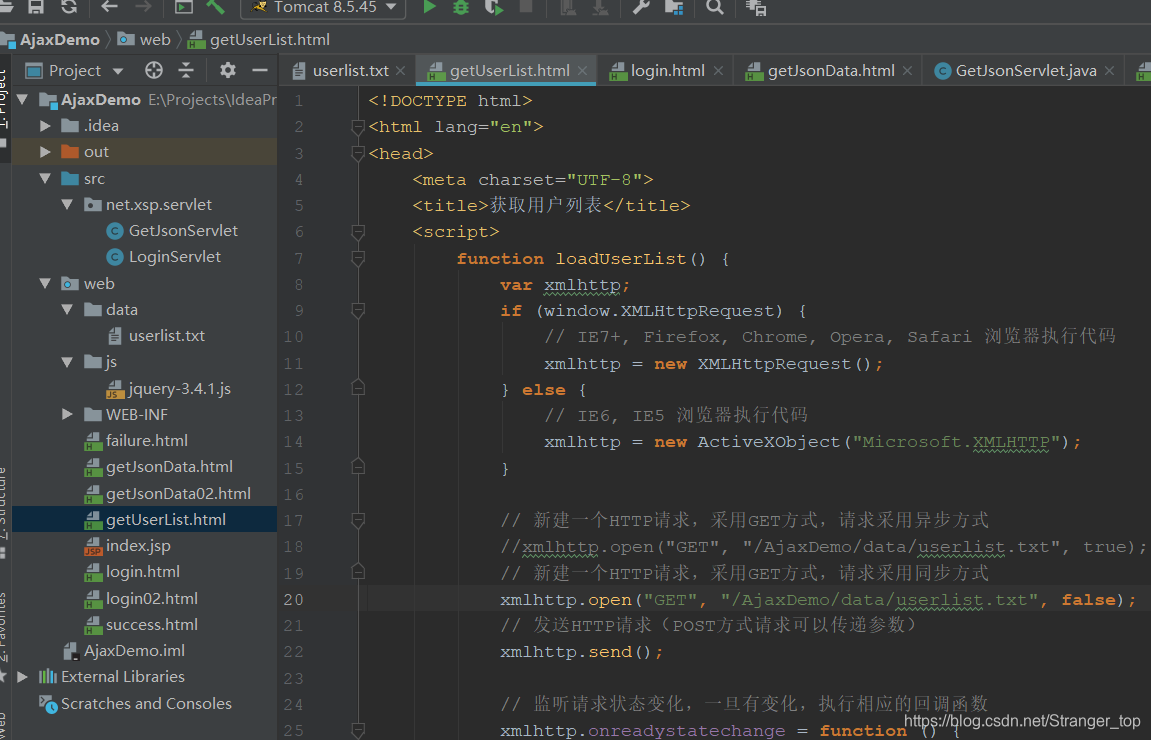Collapse the AjaxDemo root node
Viewport: 1151px width, 740px height.
click(22, 99)
